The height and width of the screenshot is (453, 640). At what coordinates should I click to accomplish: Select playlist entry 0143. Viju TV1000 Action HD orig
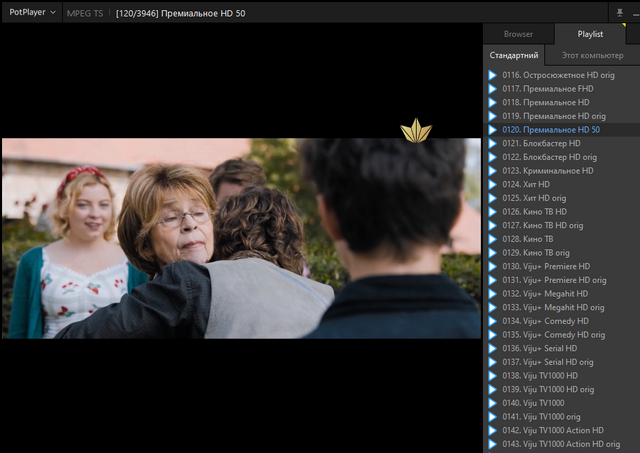coord(562,444)
